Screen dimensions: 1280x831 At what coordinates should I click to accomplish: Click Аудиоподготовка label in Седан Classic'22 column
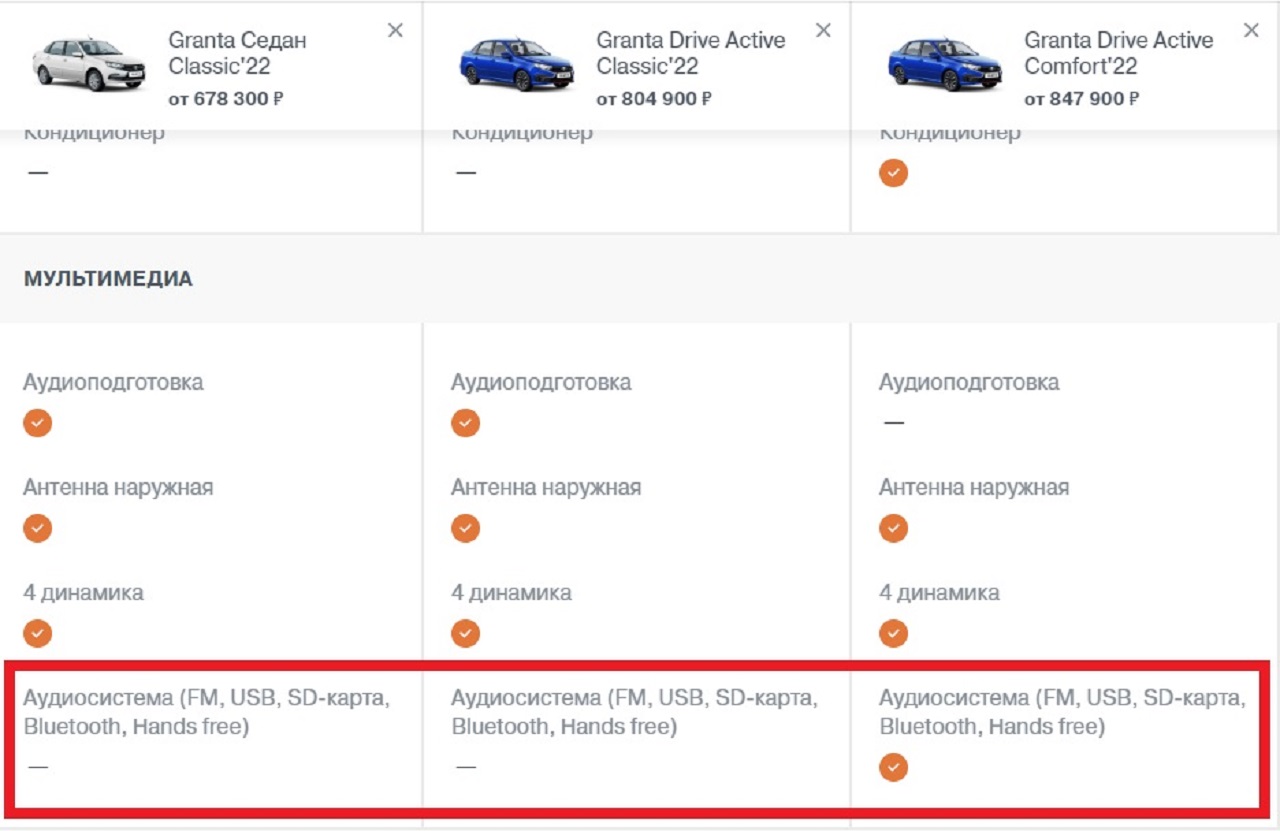click(x=113, y=383)
